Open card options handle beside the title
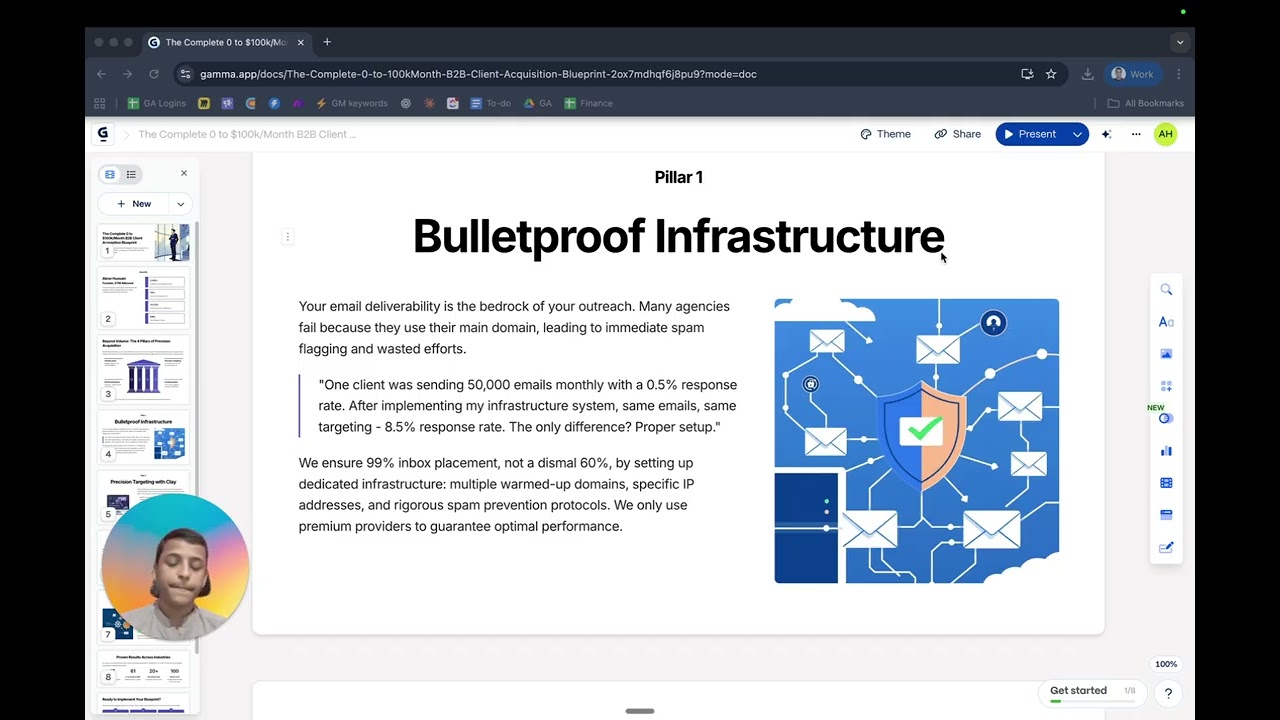Viewport: 1280px width, 720px height. [288, 237]
